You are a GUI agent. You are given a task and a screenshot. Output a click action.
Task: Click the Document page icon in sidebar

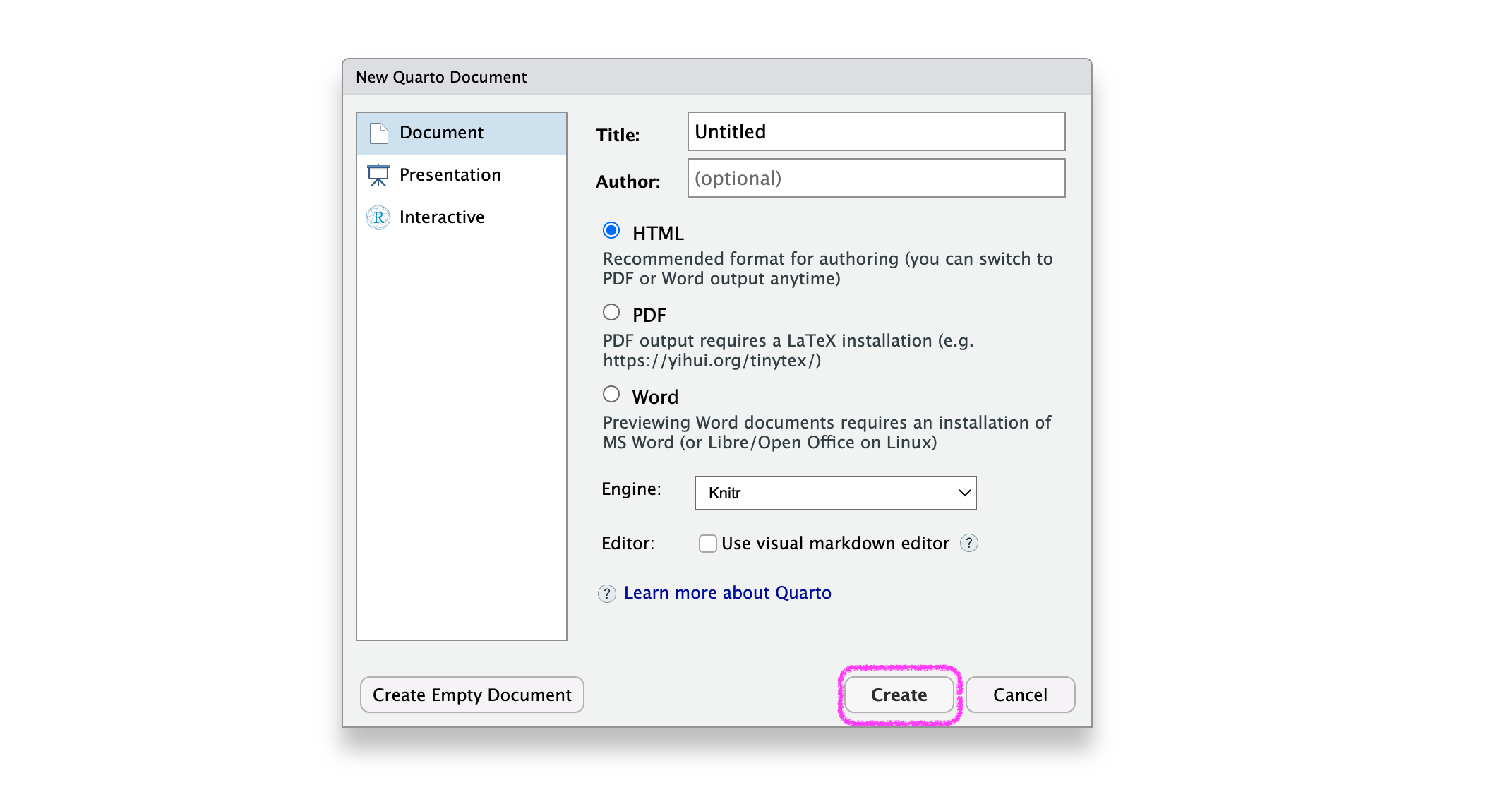(x=379, y=133)
